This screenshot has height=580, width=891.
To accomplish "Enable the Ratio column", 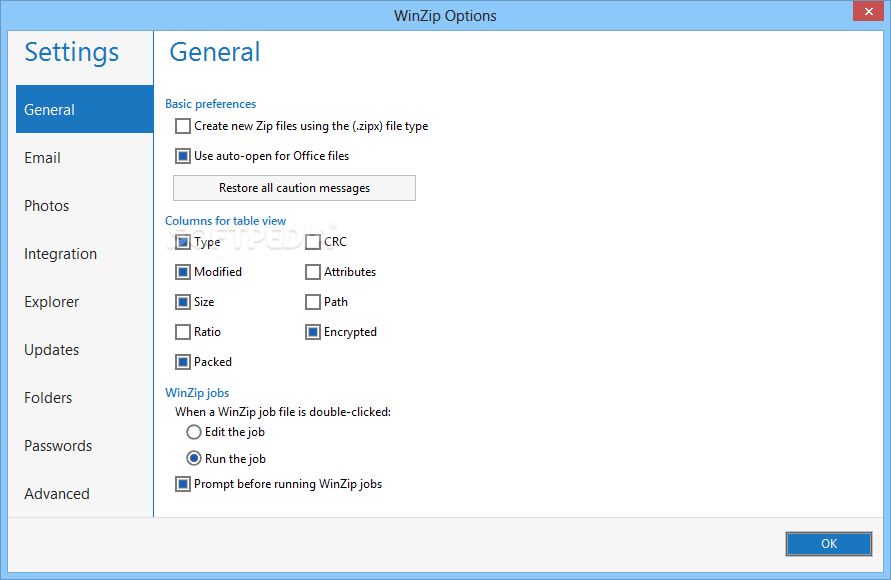I will 182,332.
